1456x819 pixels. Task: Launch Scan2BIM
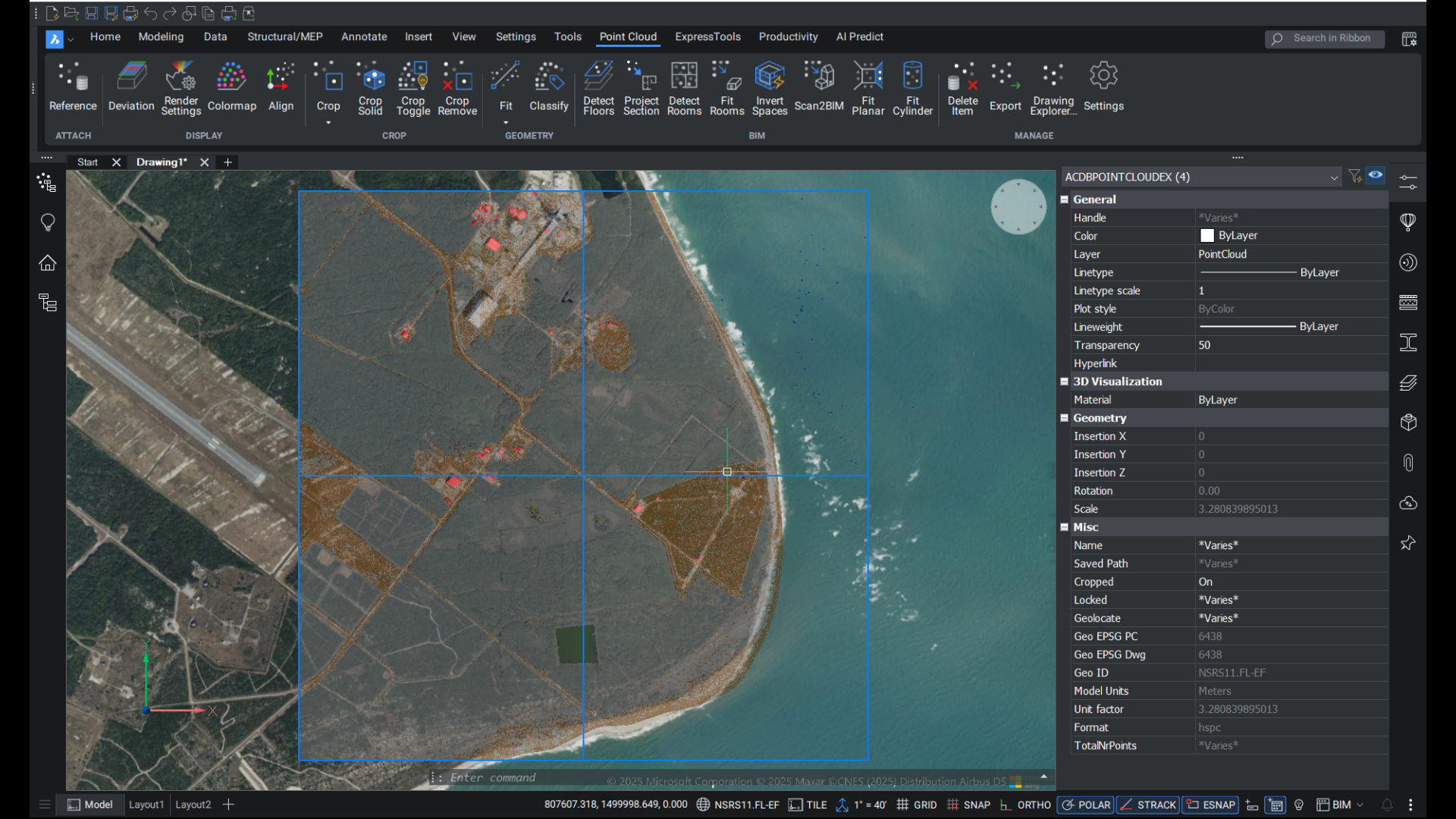(817, 86)
